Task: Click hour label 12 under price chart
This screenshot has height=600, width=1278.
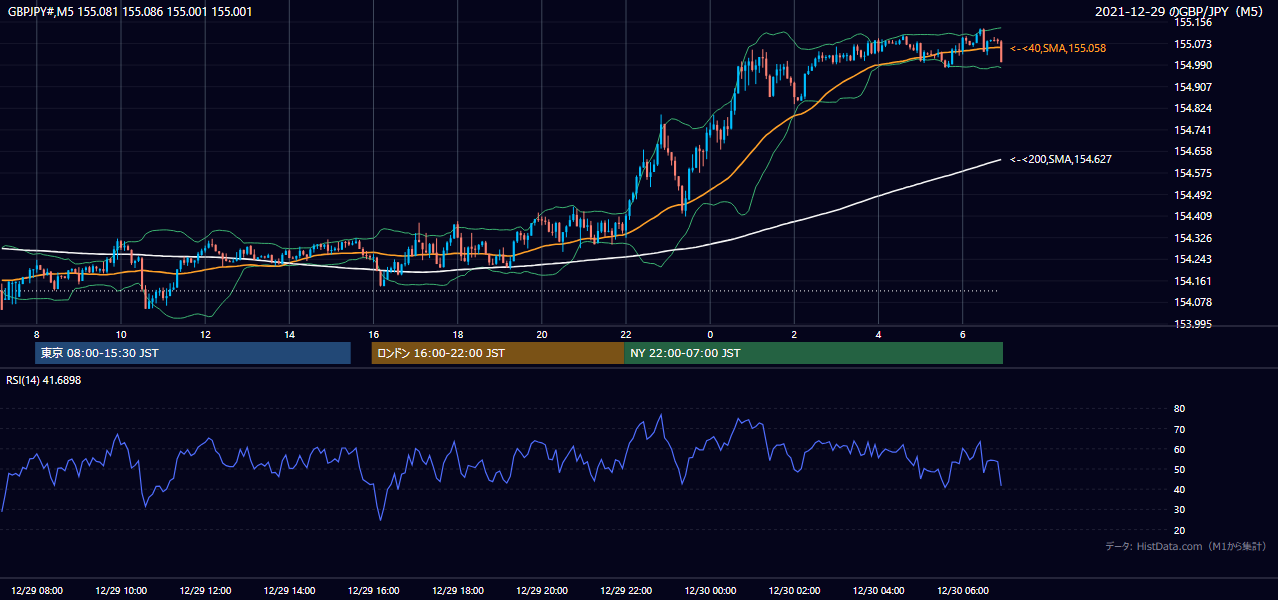Action: click(205, 334)
